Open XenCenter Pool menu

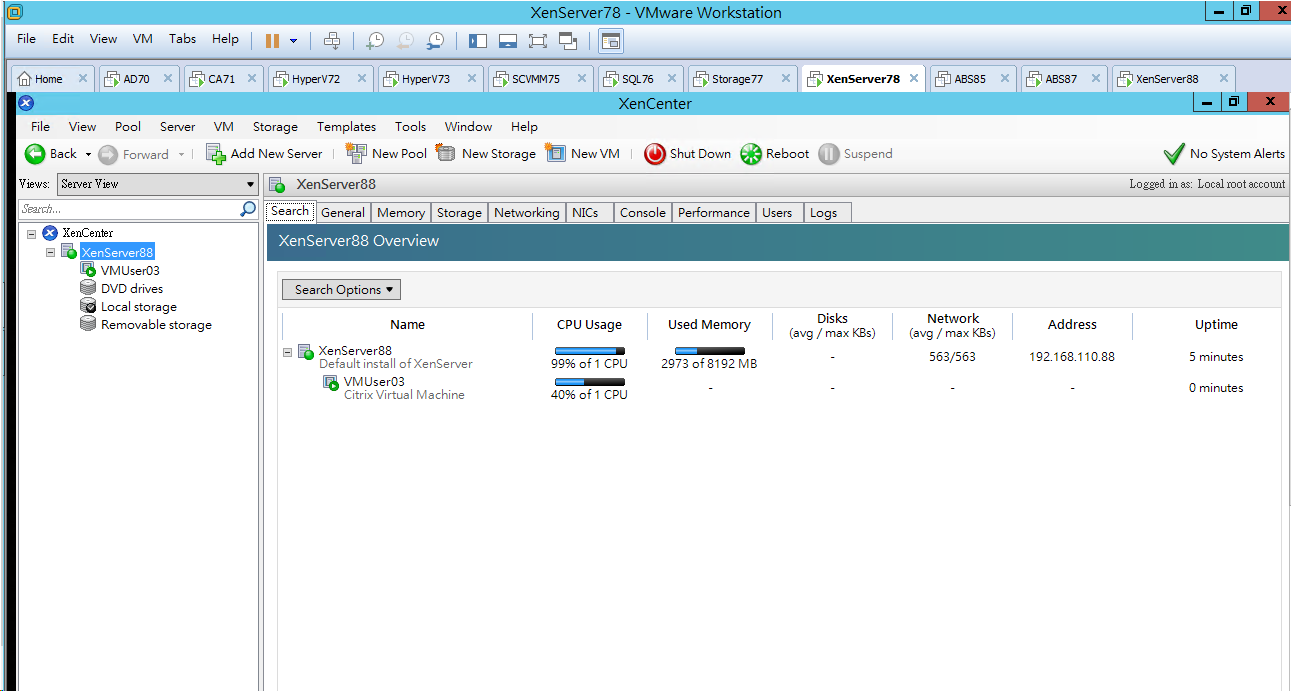[128, 127]
